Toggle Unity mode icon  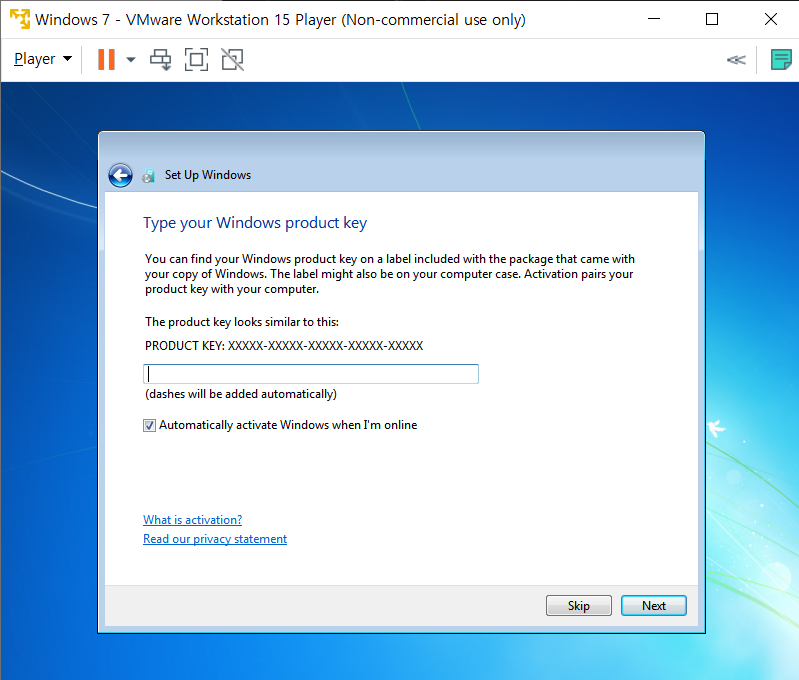(x=232, y=60)
